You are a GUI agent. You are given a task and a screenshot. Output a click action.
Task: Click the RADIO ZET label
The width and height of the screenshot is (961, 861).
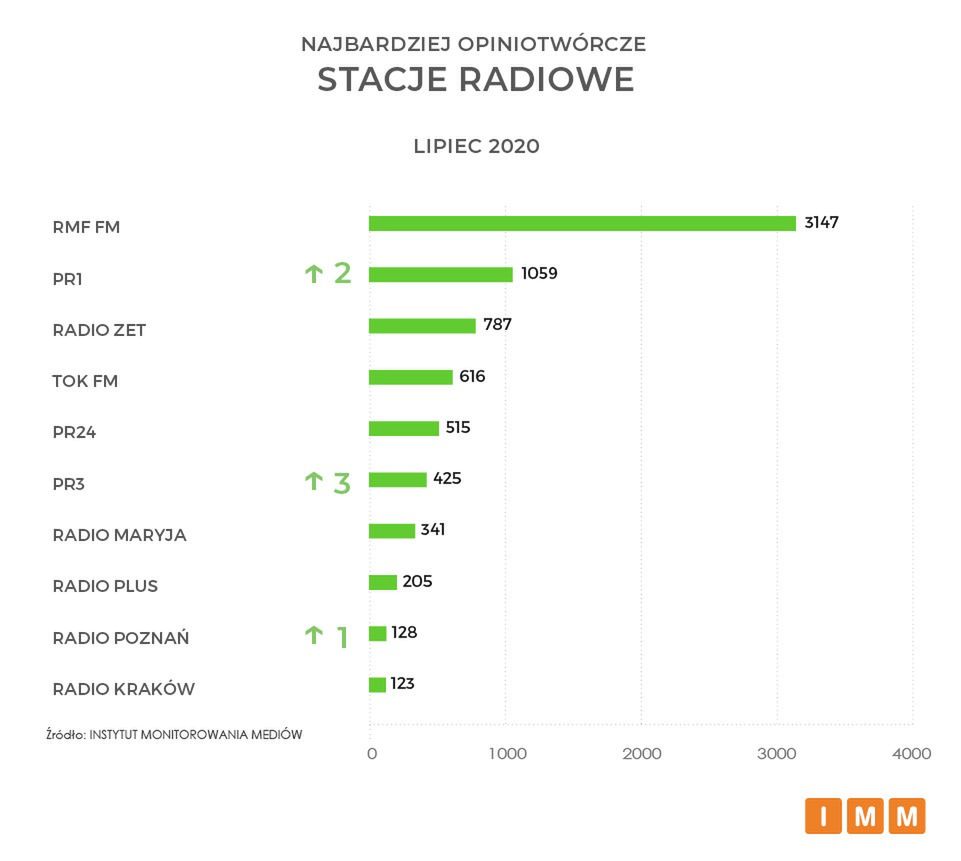click(99, 330)
